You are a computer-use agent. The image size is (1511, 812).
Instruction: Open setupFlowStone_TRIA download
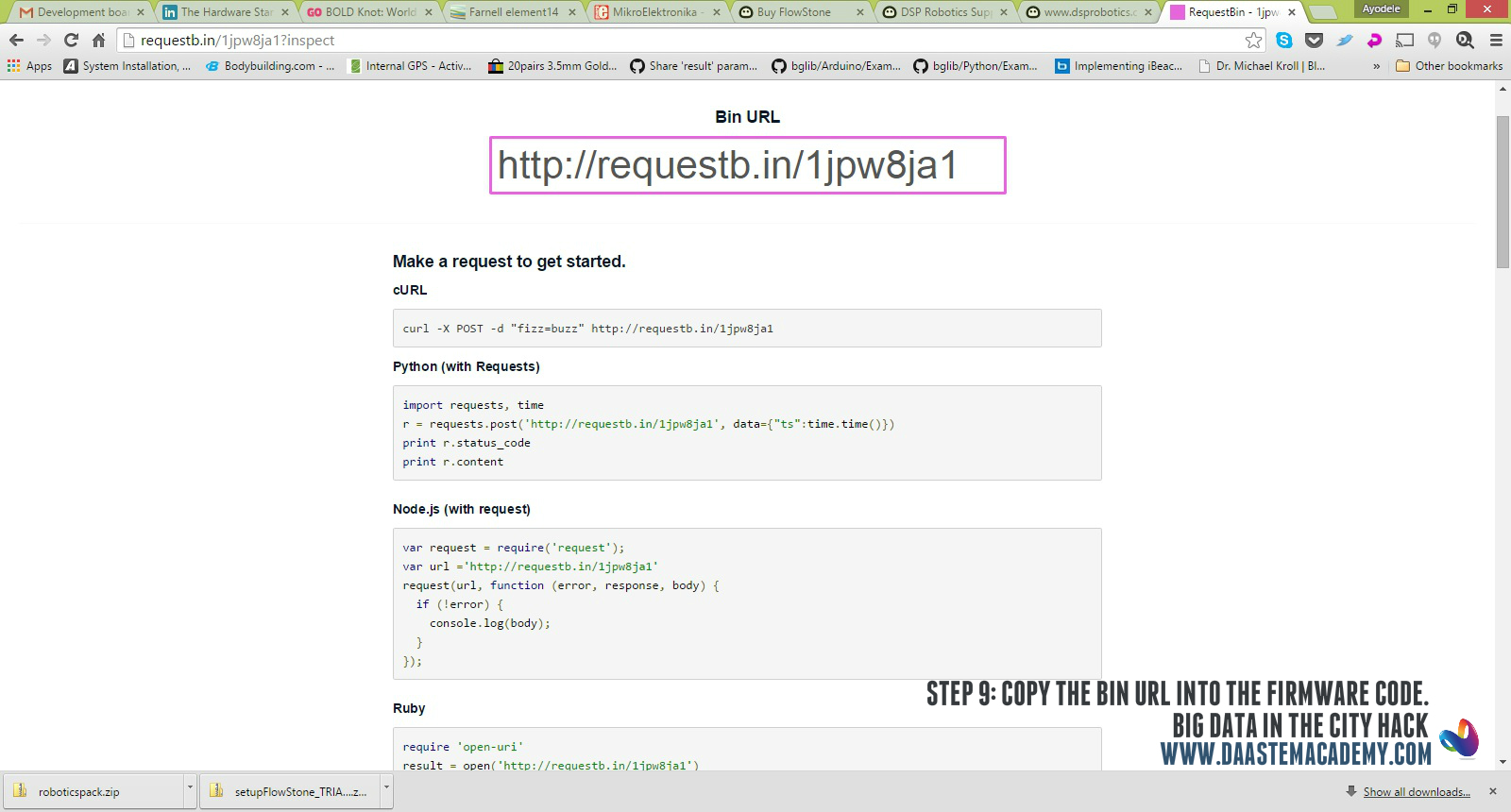[x=289, y=791]
